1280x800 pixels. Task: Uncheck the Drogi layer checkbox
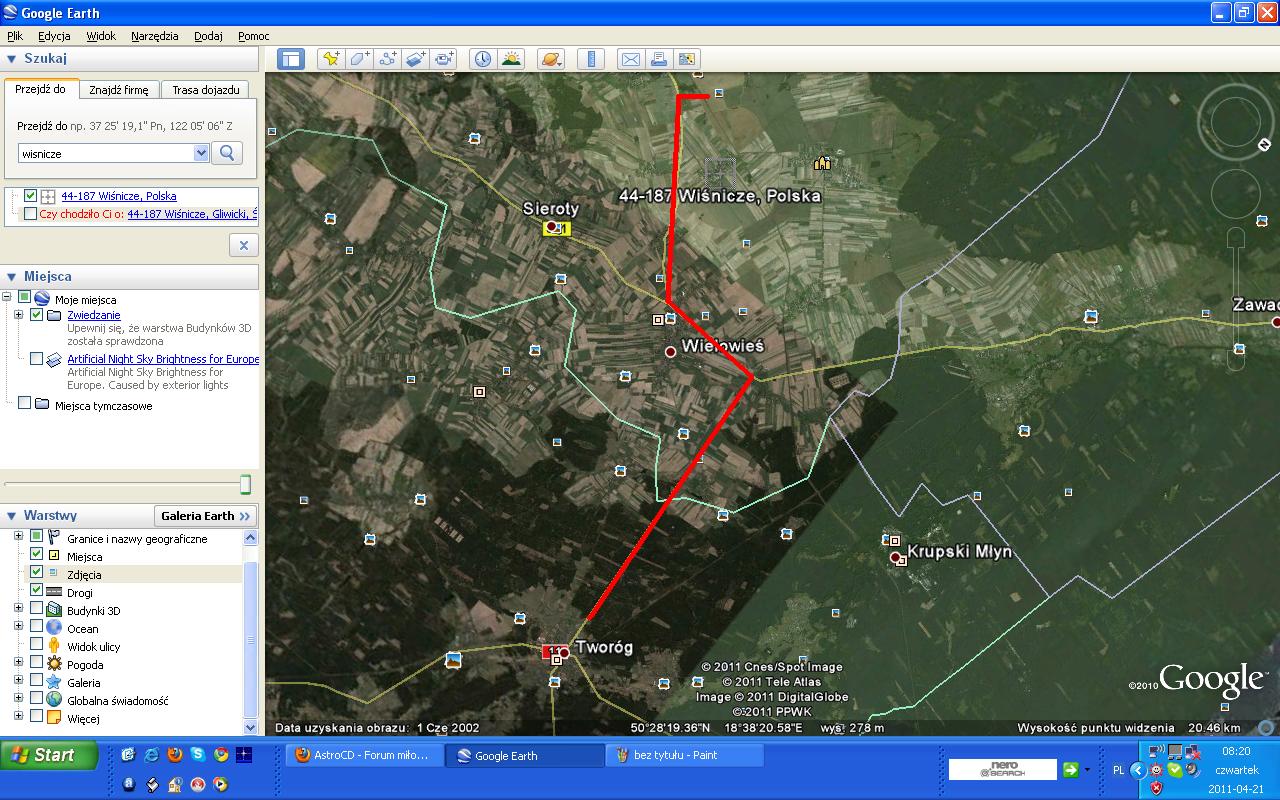point(36,590)
